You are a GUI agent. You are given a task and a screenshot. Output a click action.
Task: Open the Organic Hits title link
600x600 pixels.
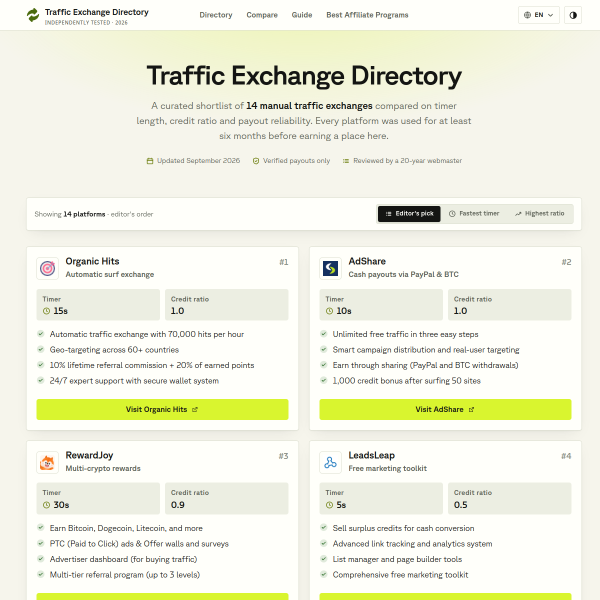92,261
